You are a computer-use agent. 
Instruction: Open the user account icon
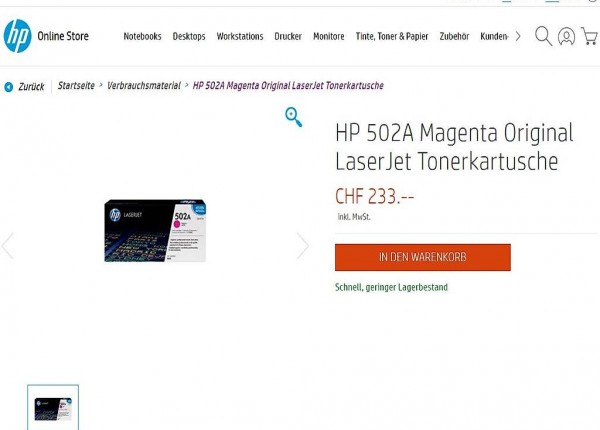coord(566,36)
